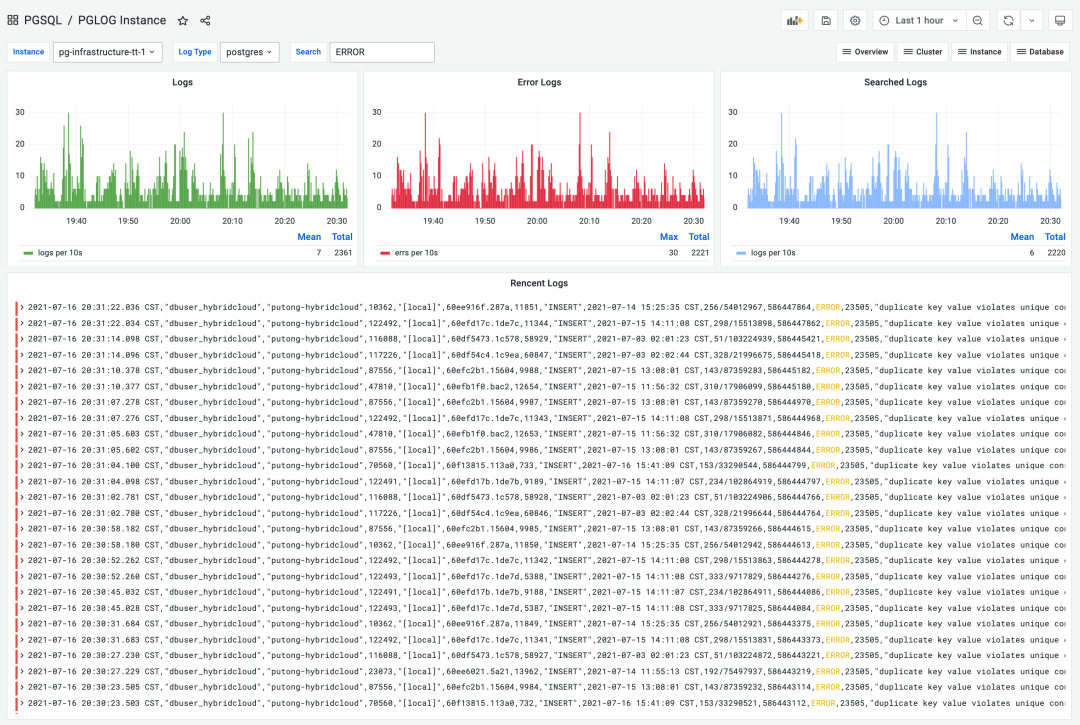Open dashboard settings gear
This screenshot has width=1080, height=725.
tap(855, 21)
